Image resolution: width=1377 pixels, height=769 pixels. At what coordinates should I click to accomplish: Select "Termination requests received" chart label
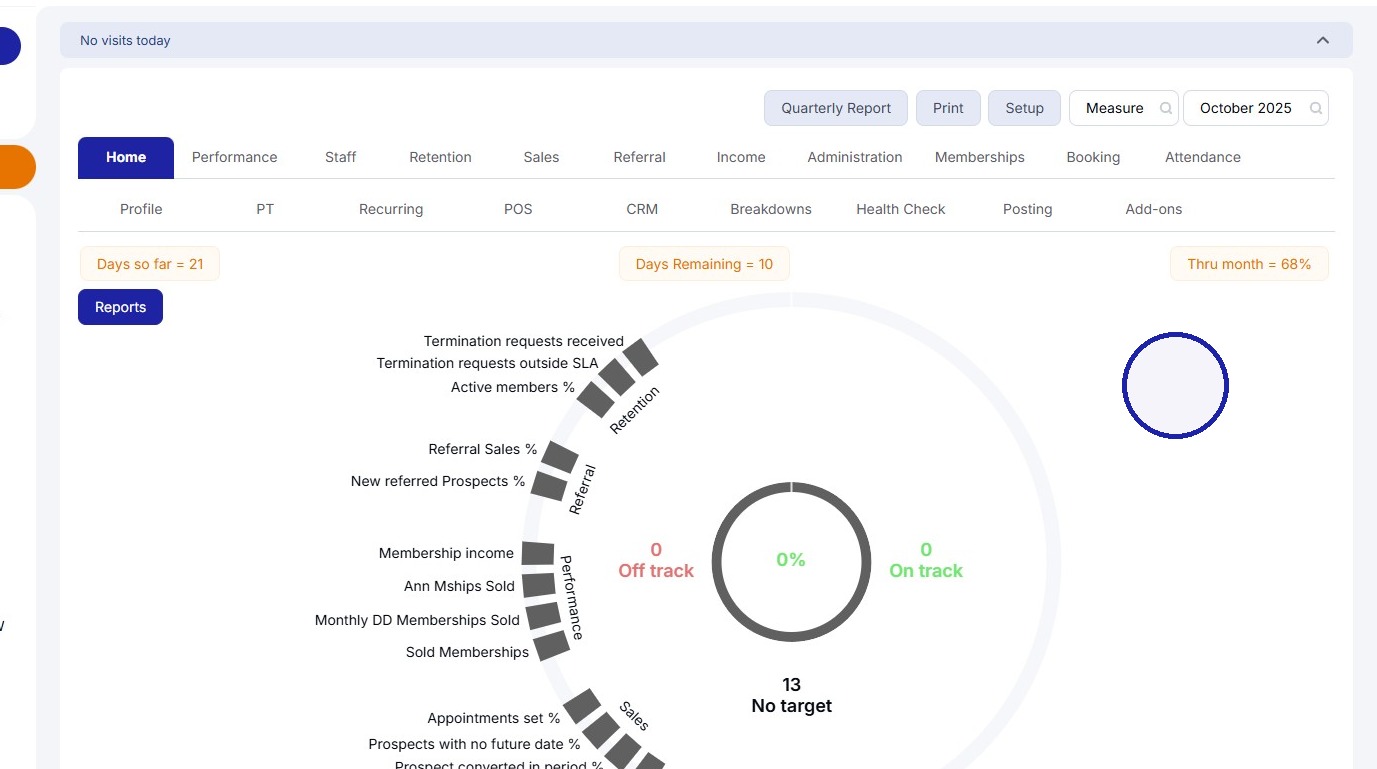pyautogui.click(x=524, y=341)
